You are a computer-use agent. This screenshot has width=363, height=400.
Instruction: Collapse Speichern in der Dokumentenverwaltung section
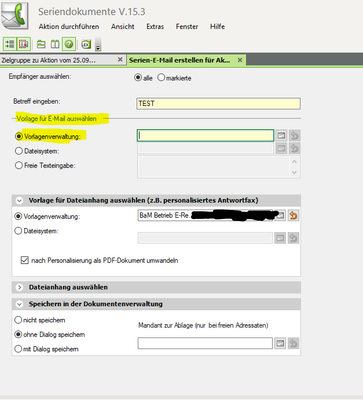(19, 304)
